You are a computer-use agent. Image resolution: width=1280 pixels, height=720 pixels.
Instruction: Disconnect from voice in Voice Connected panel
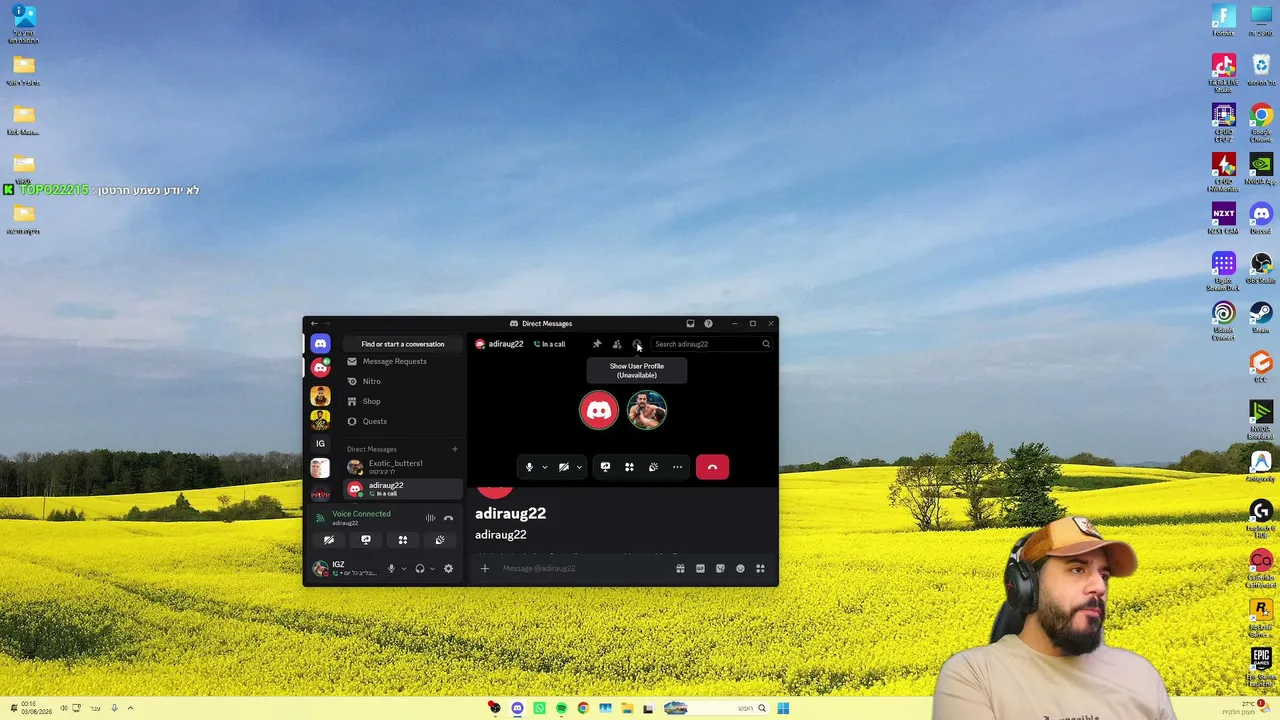(448, 518)
